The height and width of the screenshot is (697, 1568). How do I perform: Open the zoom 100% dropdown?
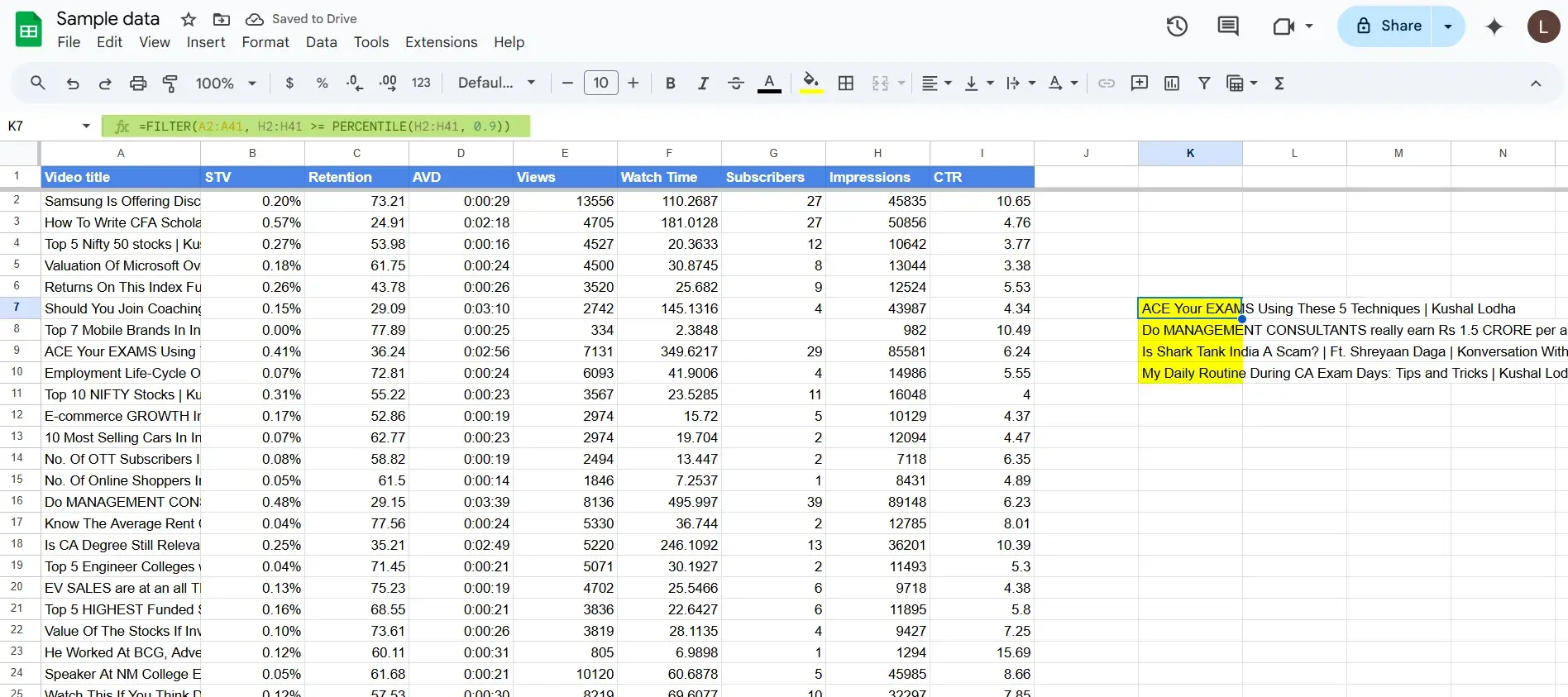click(225, 84)
